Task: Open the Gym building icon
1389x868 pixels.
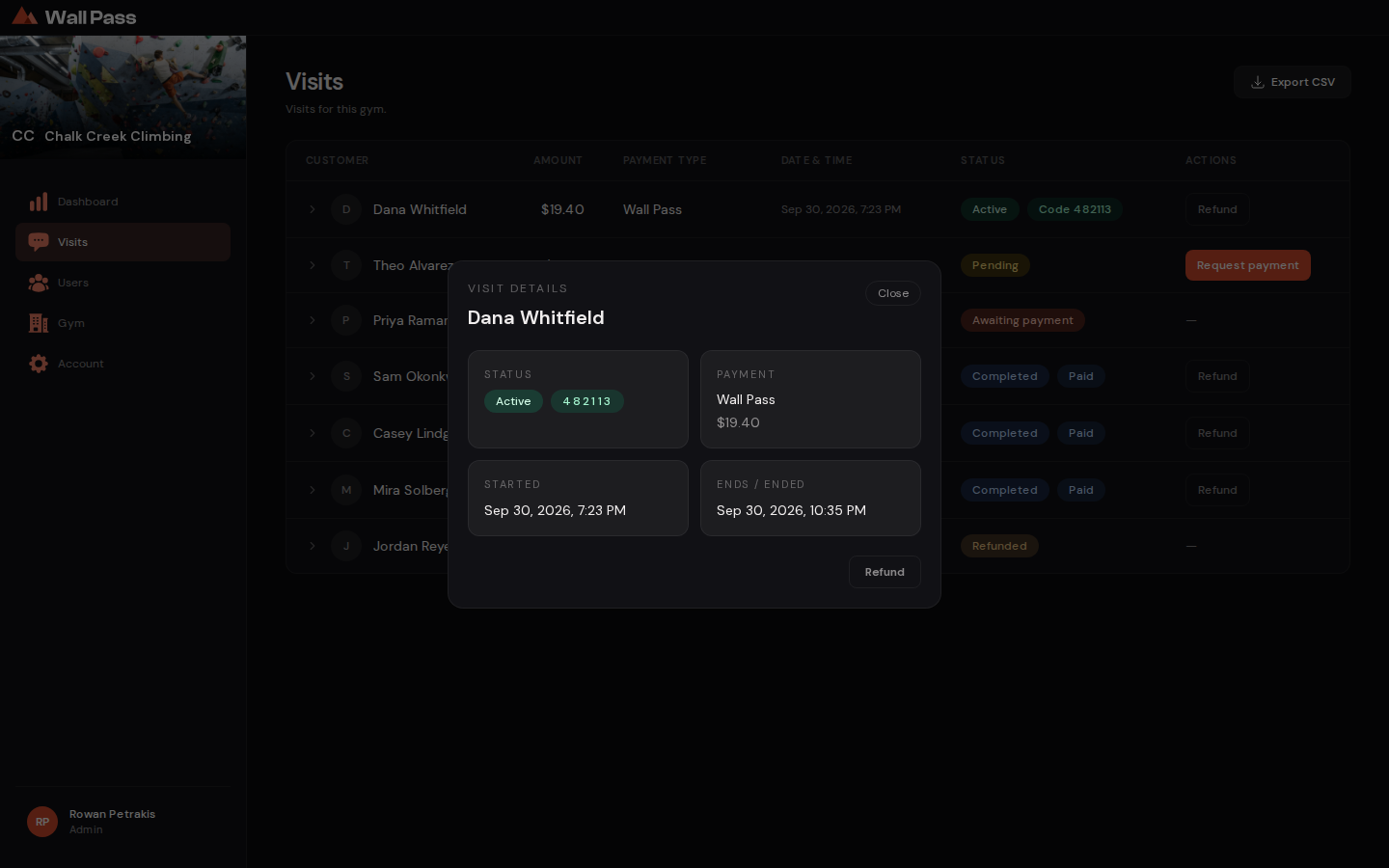Action: pyautogui.click(x=39, y=323)
